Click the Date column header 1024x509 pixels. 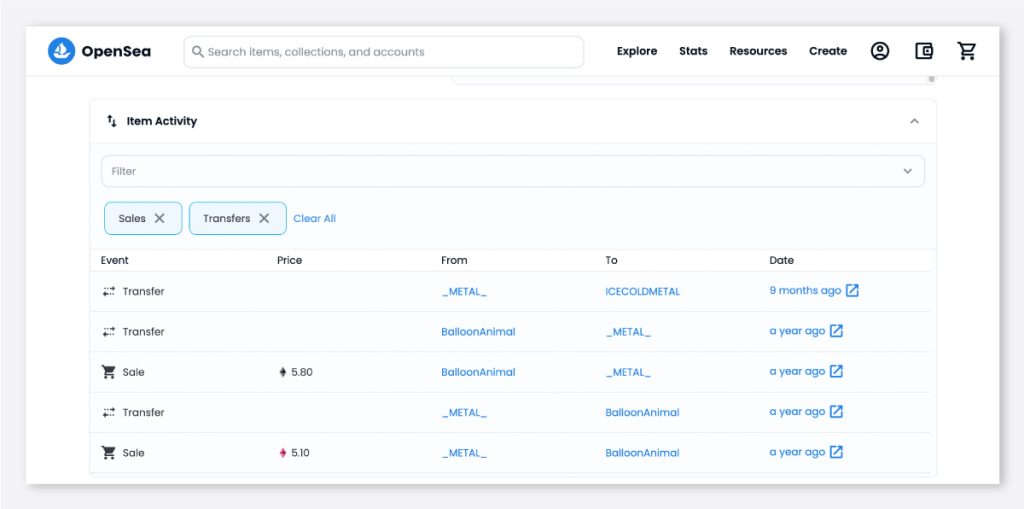pyautogui.click(x=782, y=260)
